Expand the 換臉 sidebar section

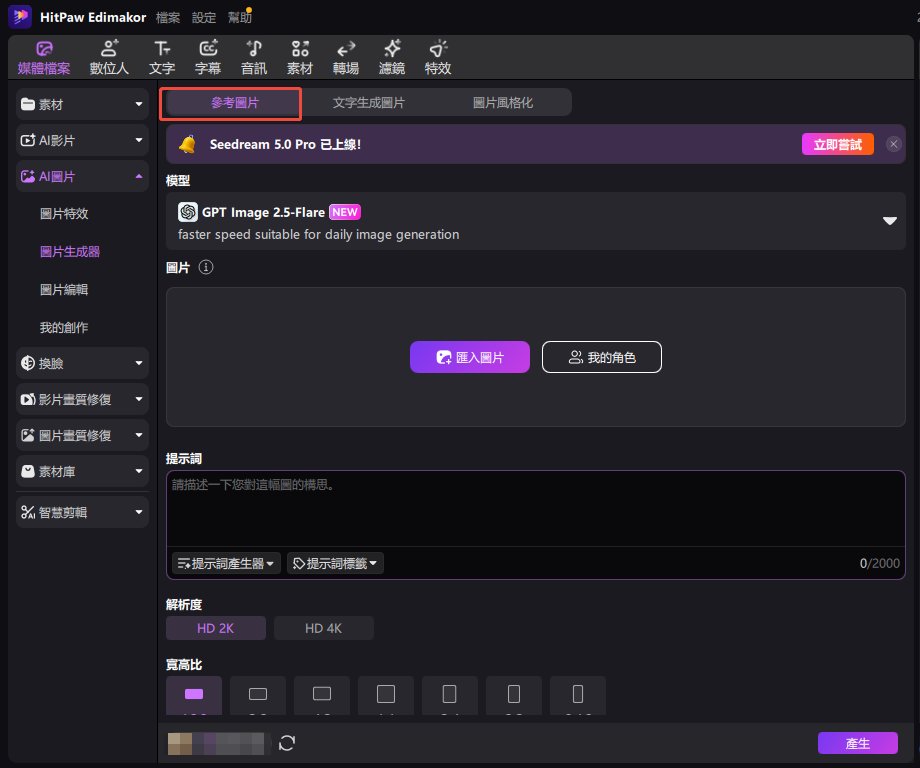(x=82, y=363)
